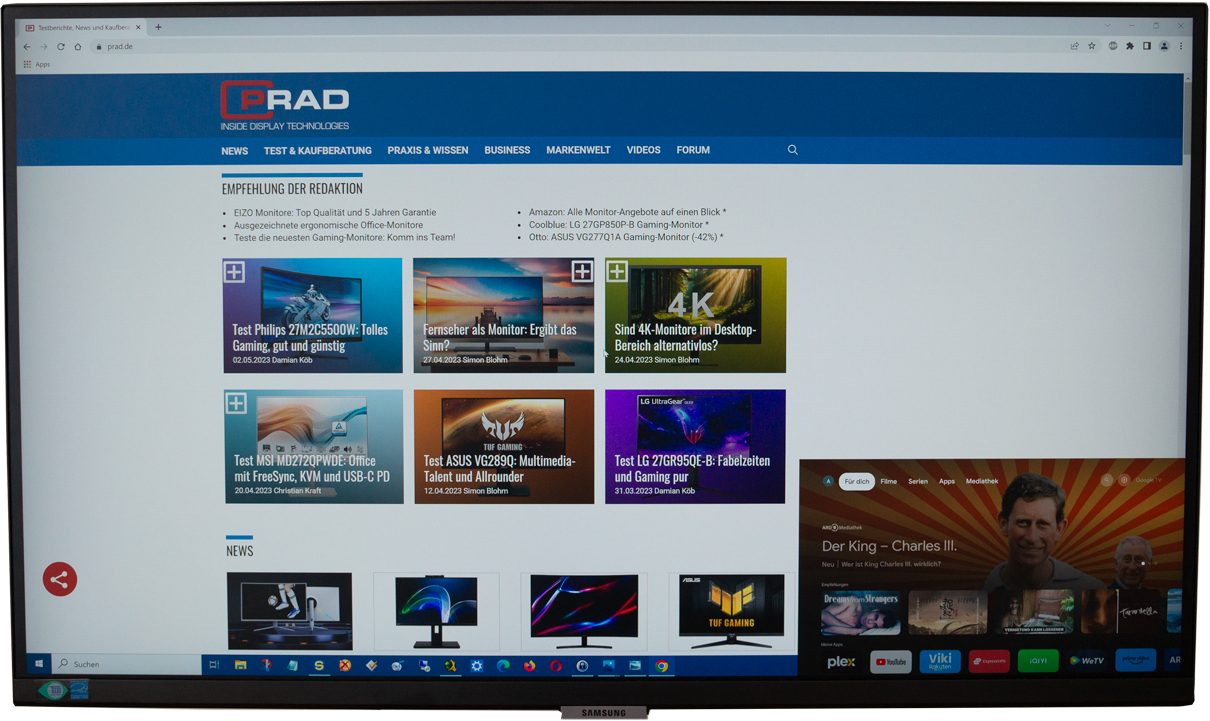Viewport: 1210px width, 721px height.
Task: Open the YouTube app tile in Google TV
Action: click(x=890, y=662)
